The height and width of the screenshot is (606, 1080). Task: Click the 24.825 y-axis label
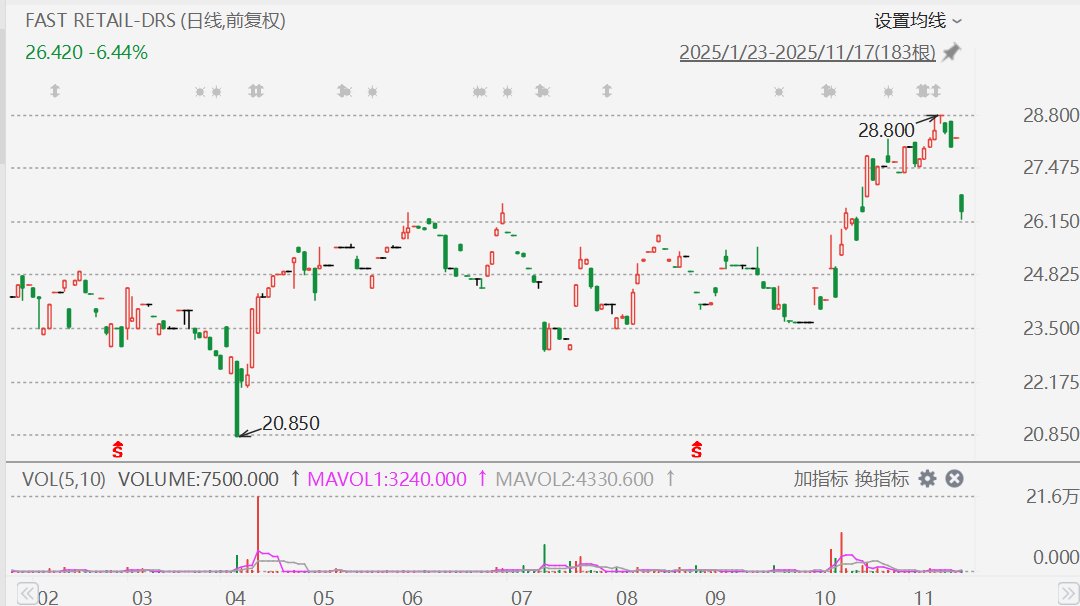[x=1050, y=274]
